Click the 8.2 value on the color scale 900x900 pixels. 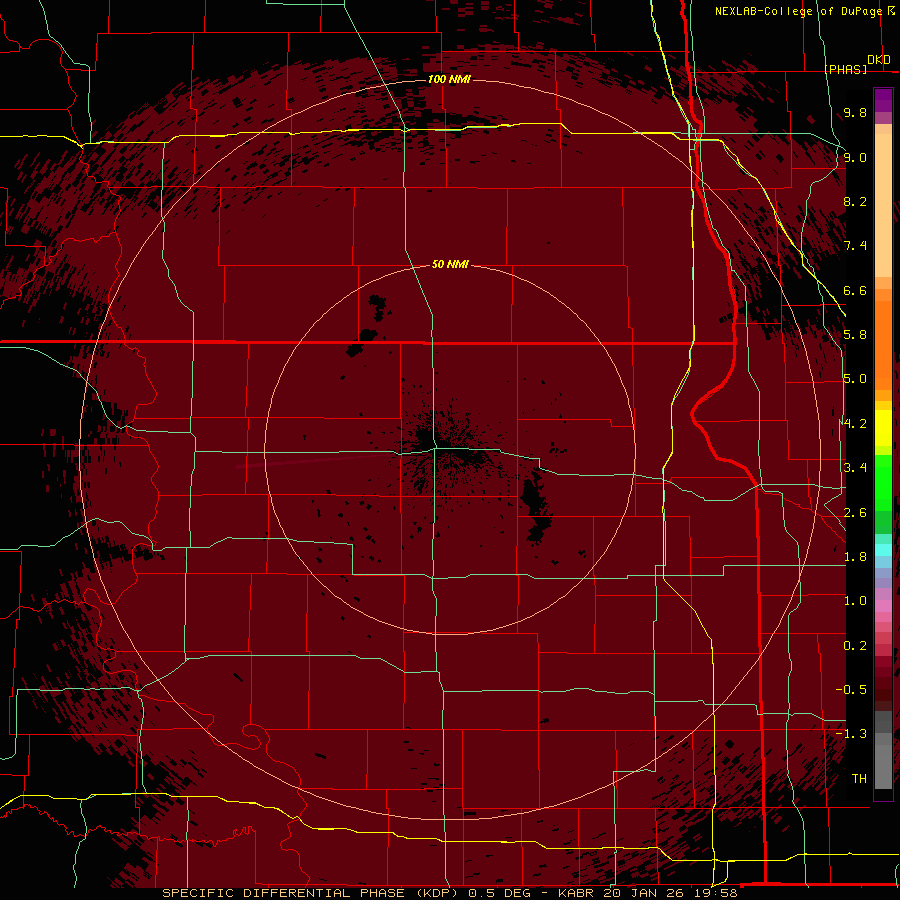coord(855,202)
